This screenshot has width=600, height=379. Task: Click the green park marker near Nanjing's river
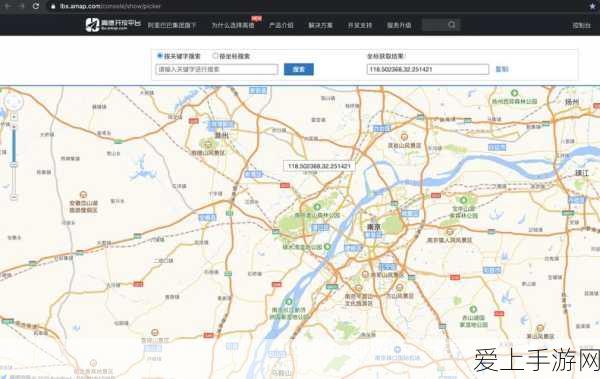[328, 247]
